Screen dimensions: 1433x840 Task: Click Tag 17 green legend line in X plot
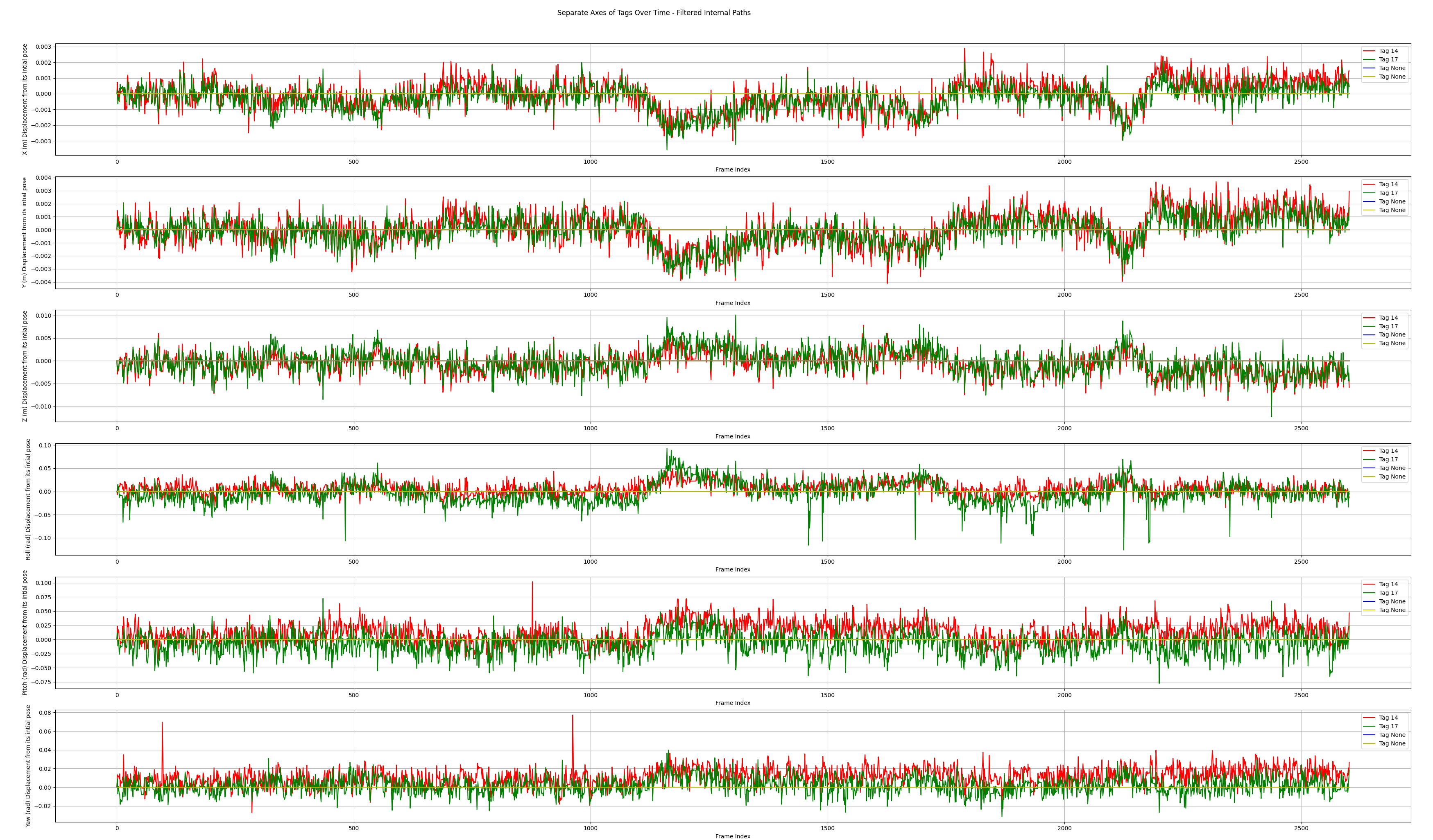[x=1369, y=60]
